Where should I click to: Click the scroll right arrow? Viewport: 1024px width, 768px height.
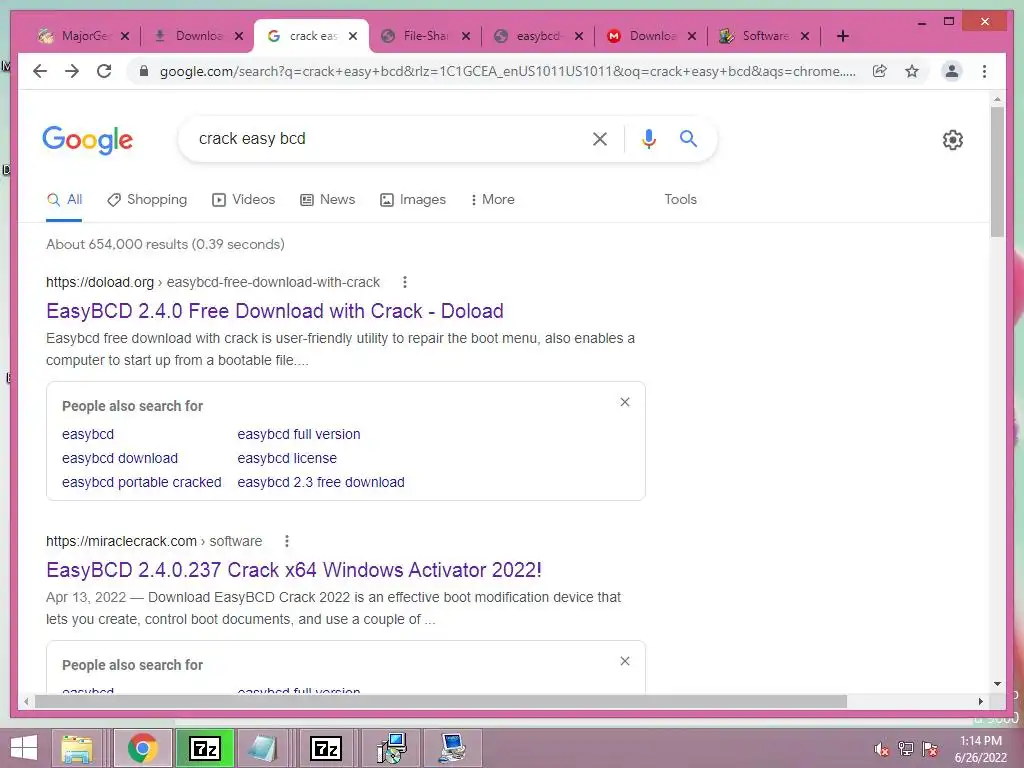(x=981, y=701)
